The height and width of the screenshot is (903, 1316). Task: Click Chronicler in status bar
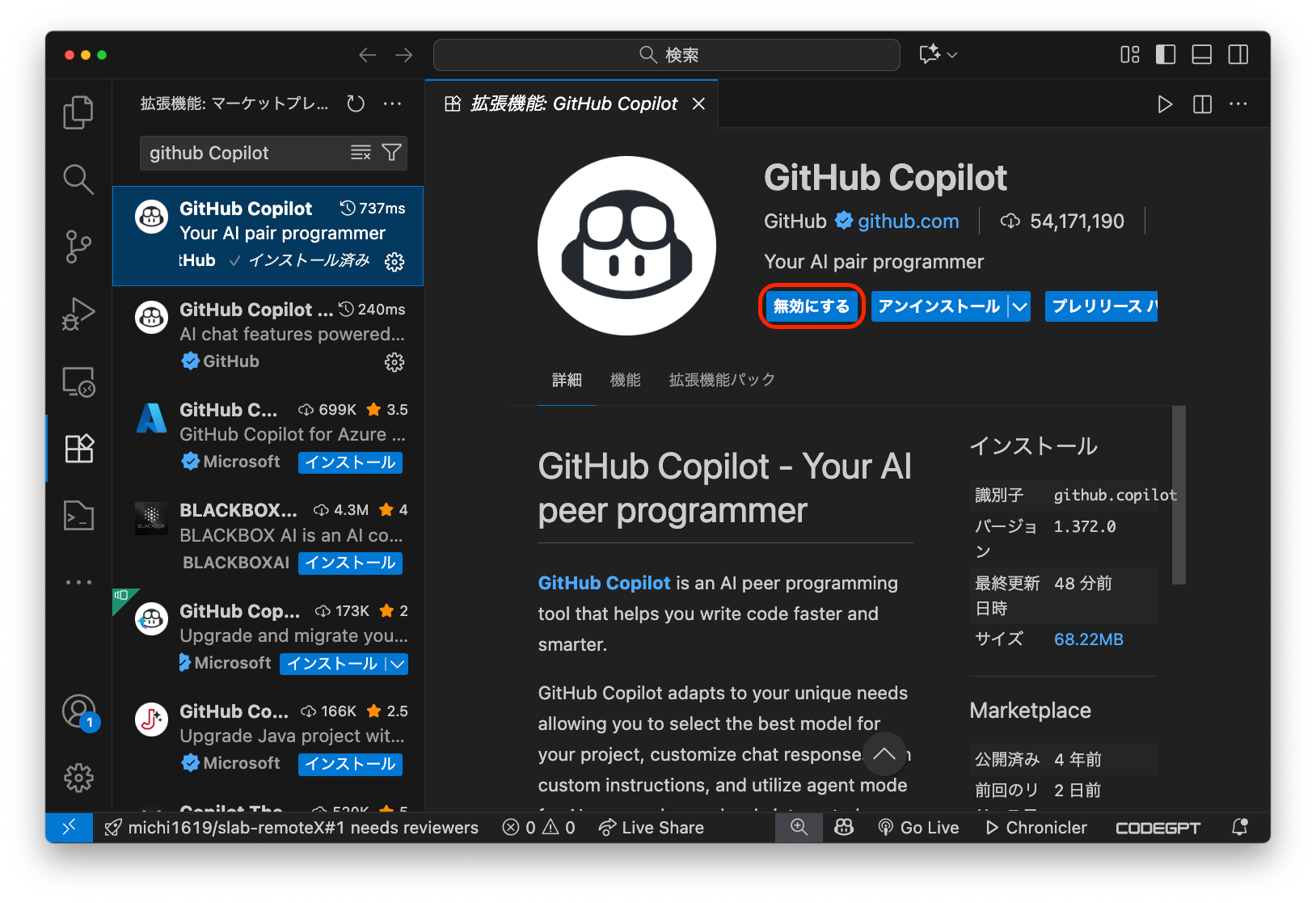click(x=1036, y=827)
